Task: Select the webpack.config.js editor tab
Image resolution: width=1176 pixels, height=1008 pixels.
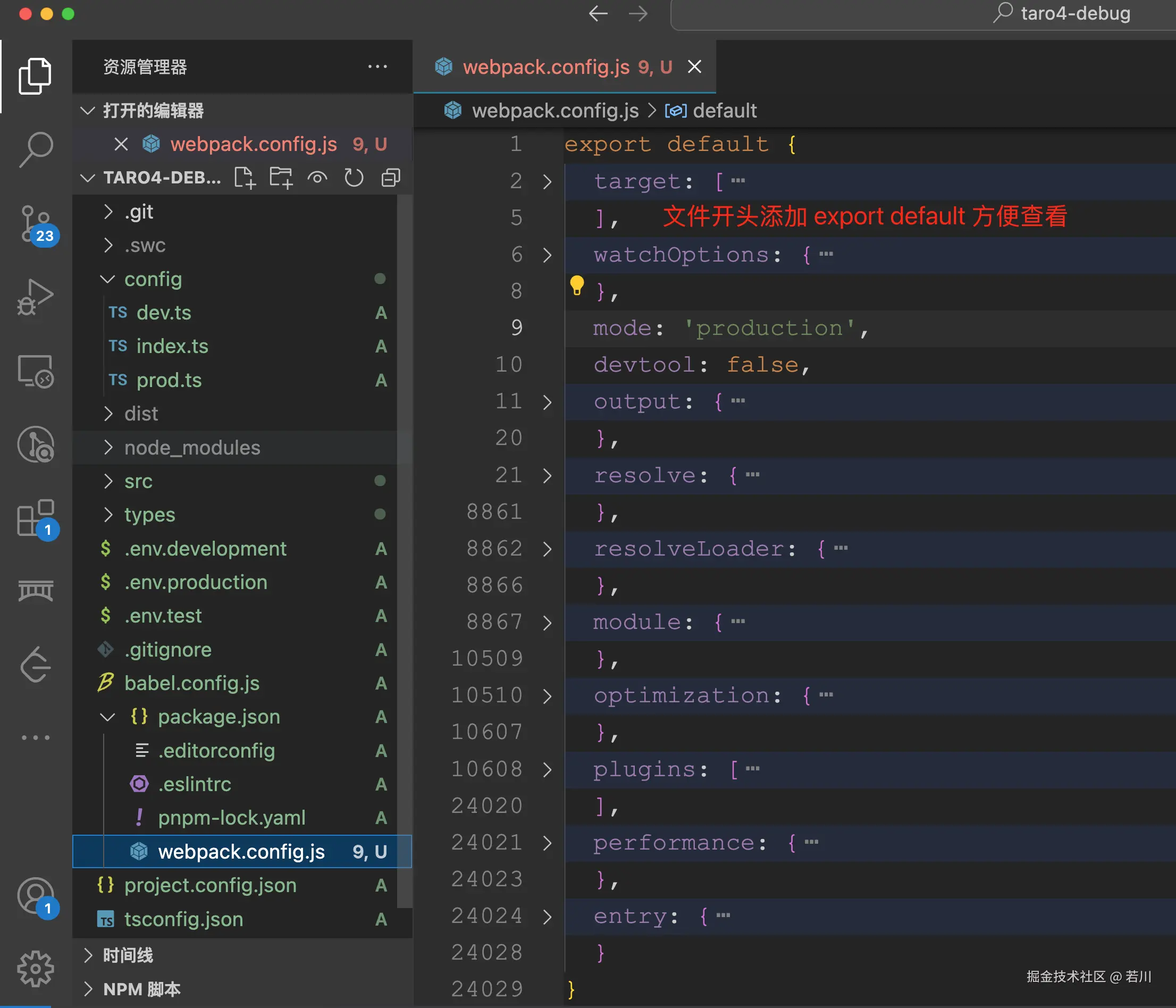Action: pyautogui.click(x=547, y=66)
